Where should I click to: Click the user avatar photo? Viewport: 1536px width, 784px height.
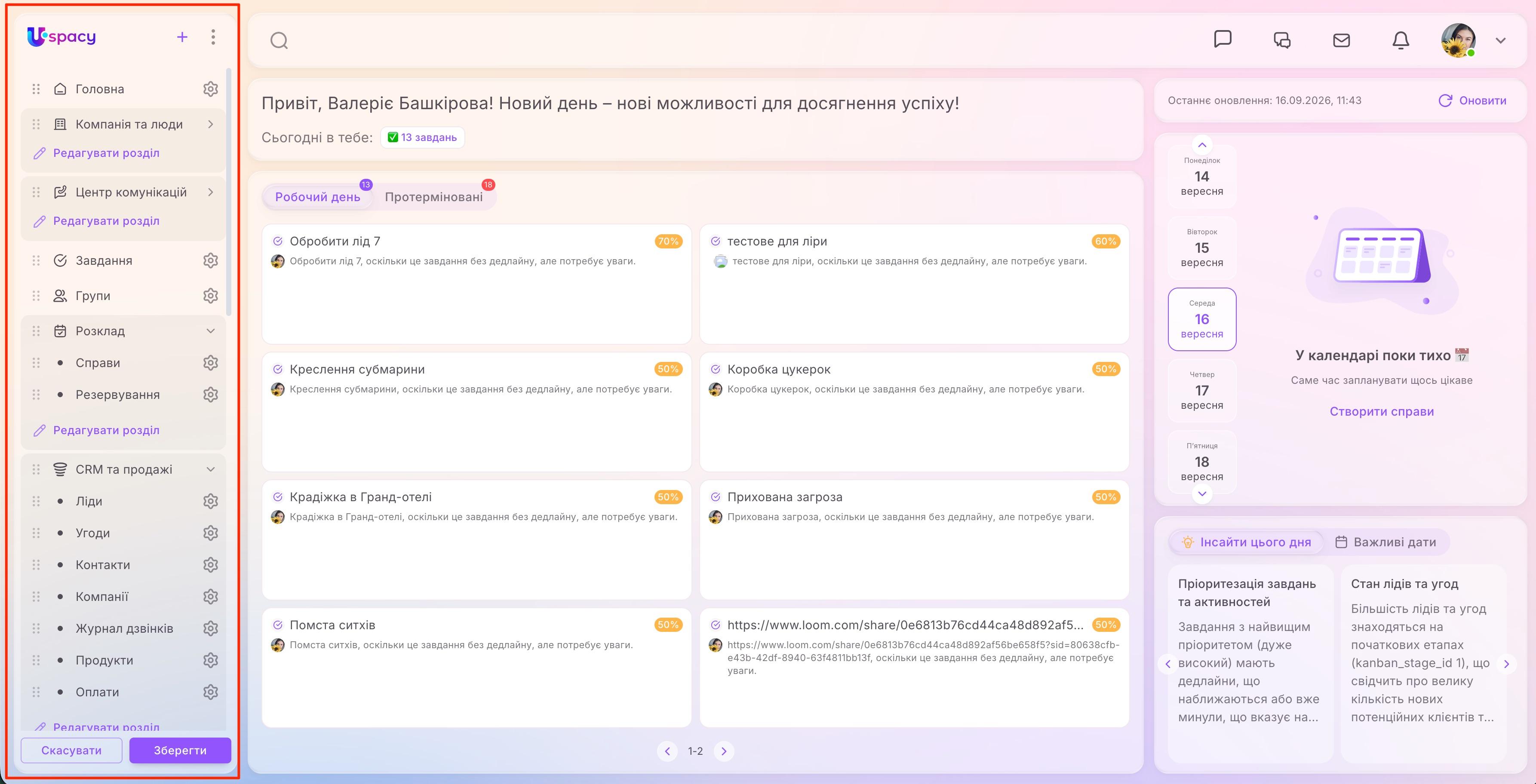point(1459,40)
